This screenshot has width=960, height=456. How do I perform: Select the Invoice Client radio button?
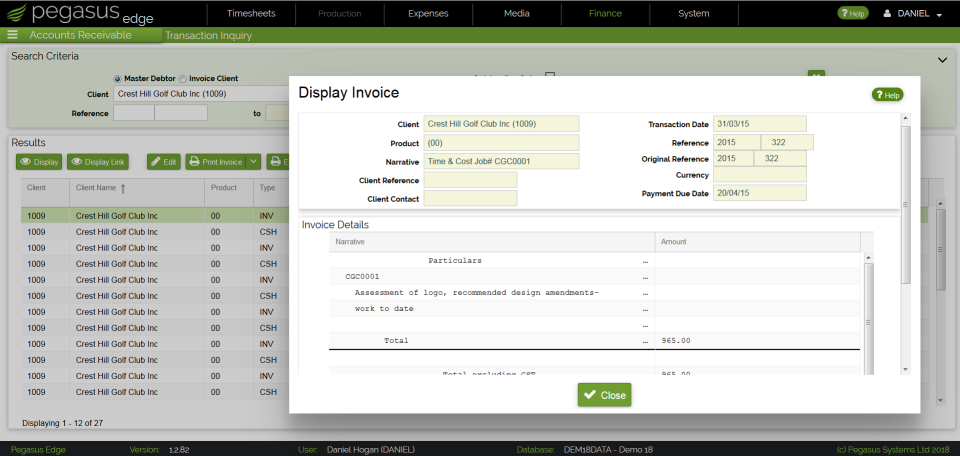tap(182, 78)
